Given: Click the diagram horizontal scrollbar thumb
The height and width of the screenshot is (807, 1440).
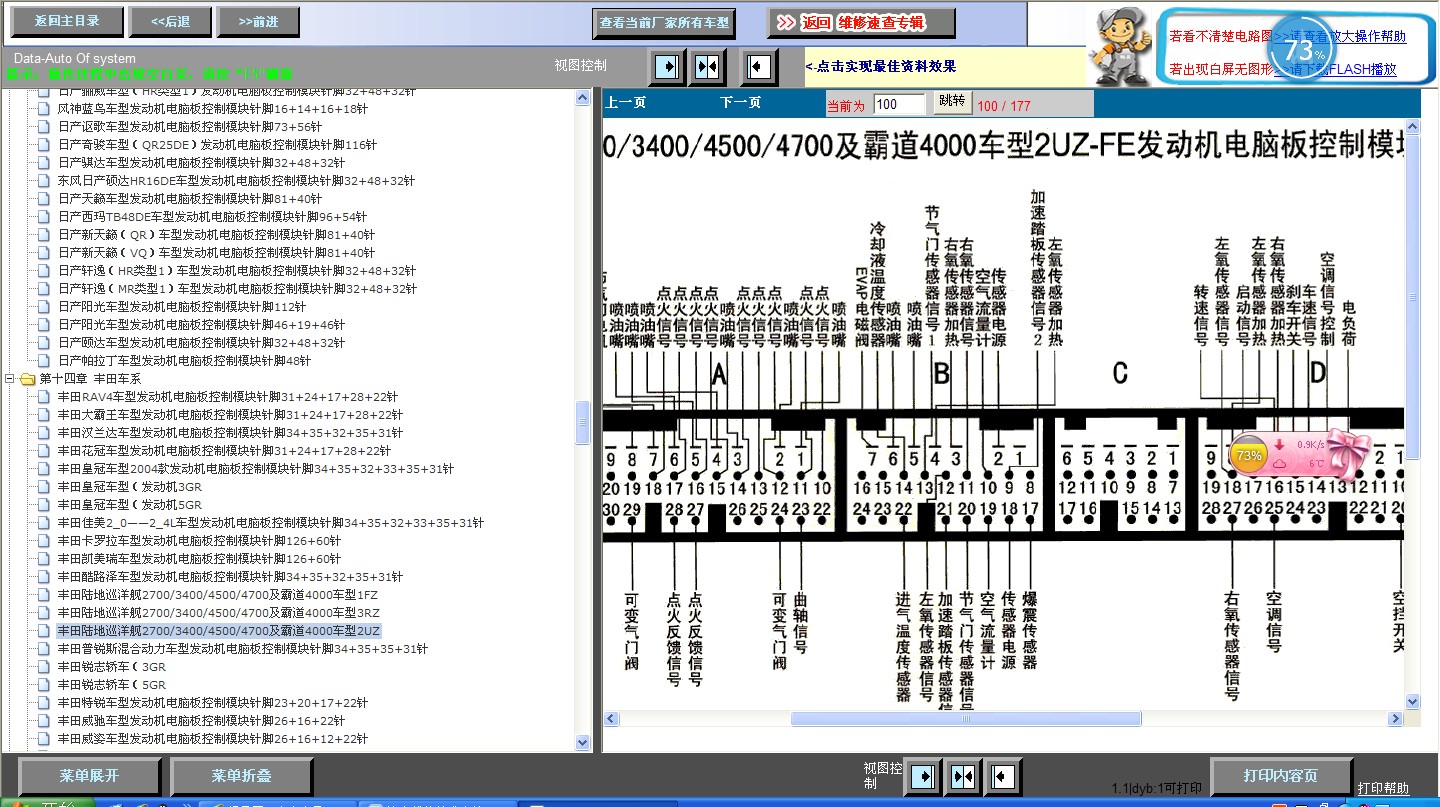Looking at the screenshot, I should tap(966, 719).
